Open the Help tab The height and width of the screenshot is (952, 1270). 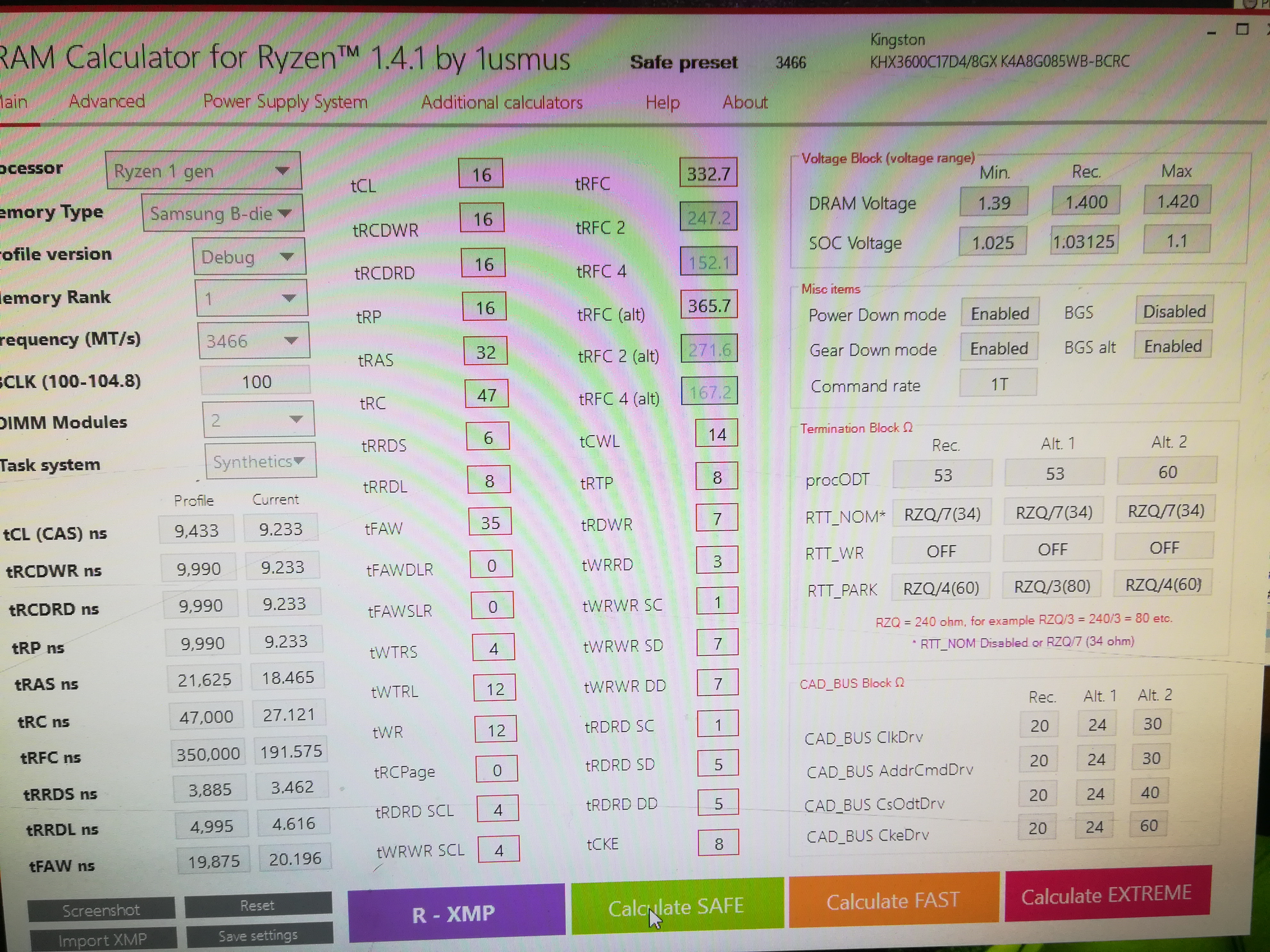pos(662,103)
